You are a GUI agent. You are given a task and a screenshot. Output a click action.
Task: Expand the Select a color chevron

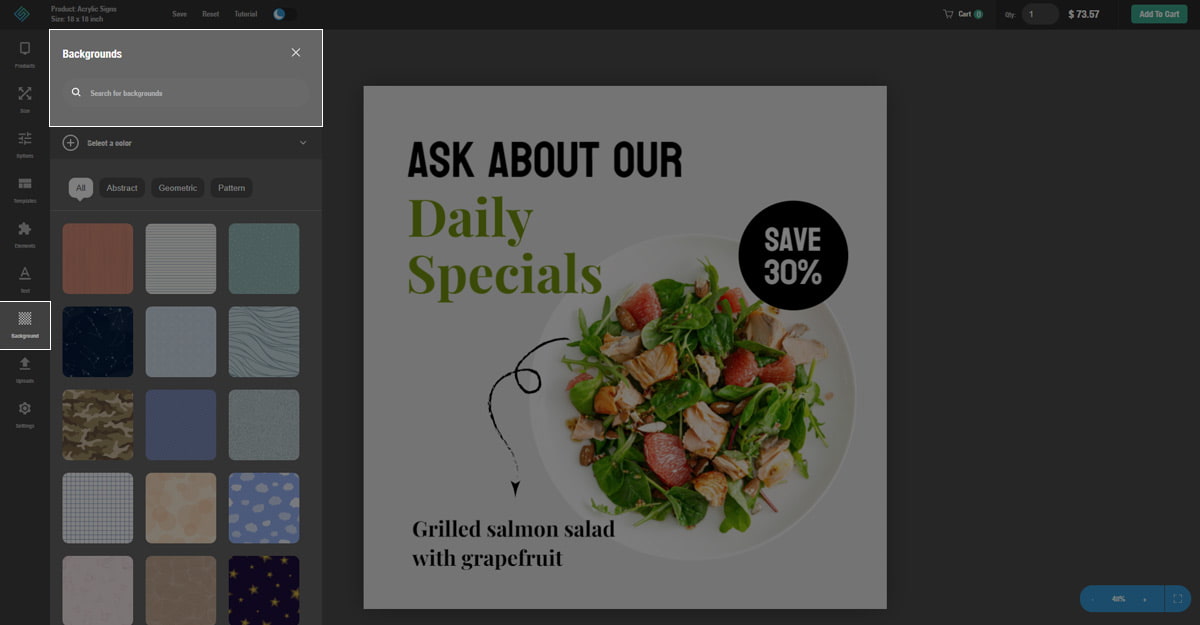[x=303, y=143]
